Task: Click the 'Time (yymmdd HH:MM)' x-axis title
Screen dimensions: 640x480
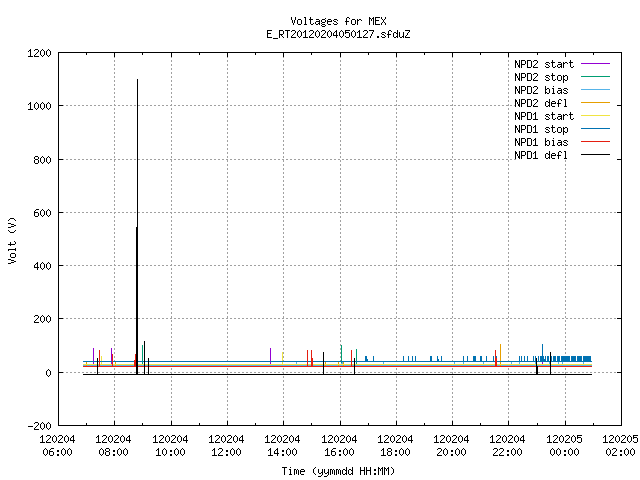Action: [338, 471]
